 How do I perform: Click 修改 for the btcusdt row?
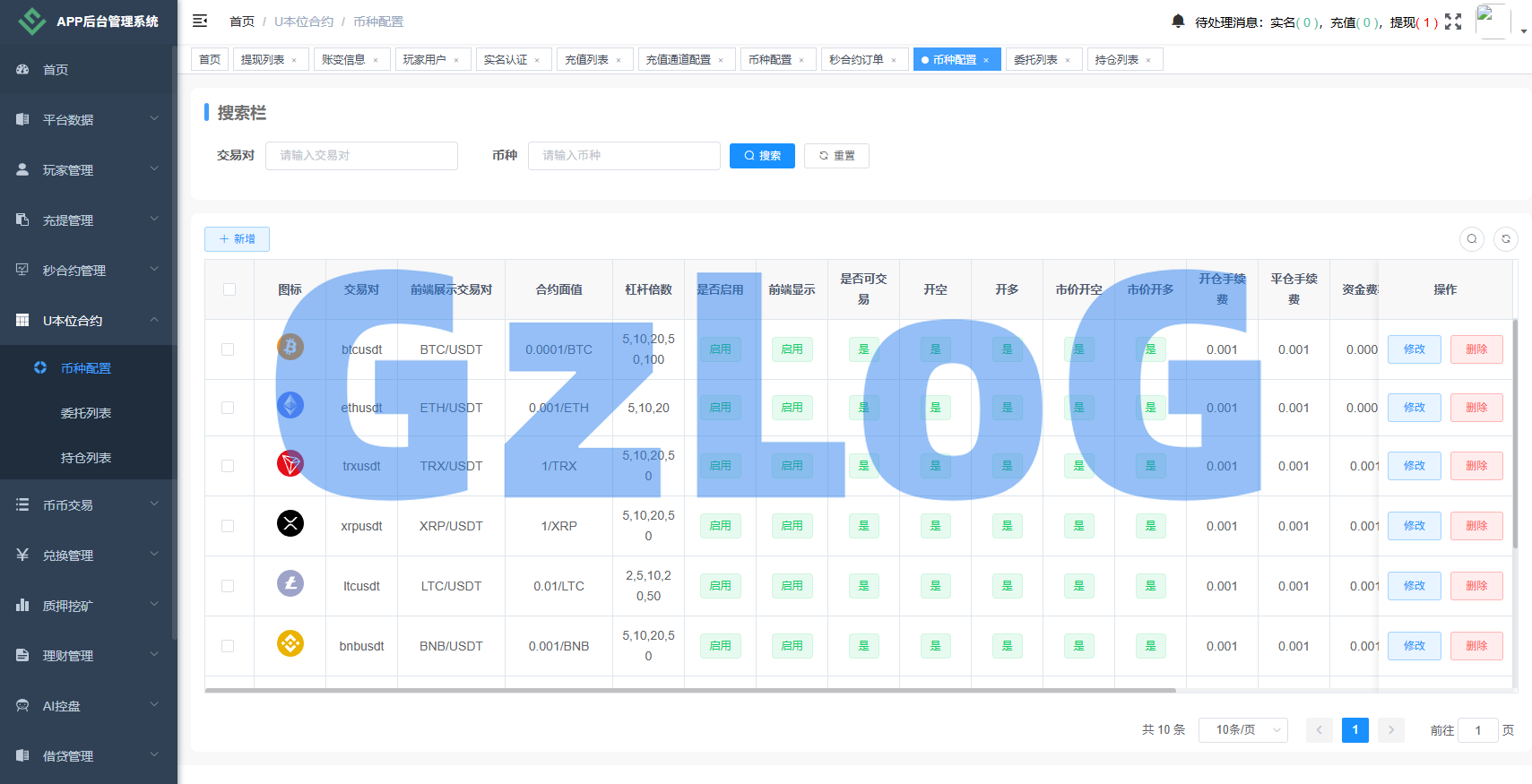tap(1415, 349)
